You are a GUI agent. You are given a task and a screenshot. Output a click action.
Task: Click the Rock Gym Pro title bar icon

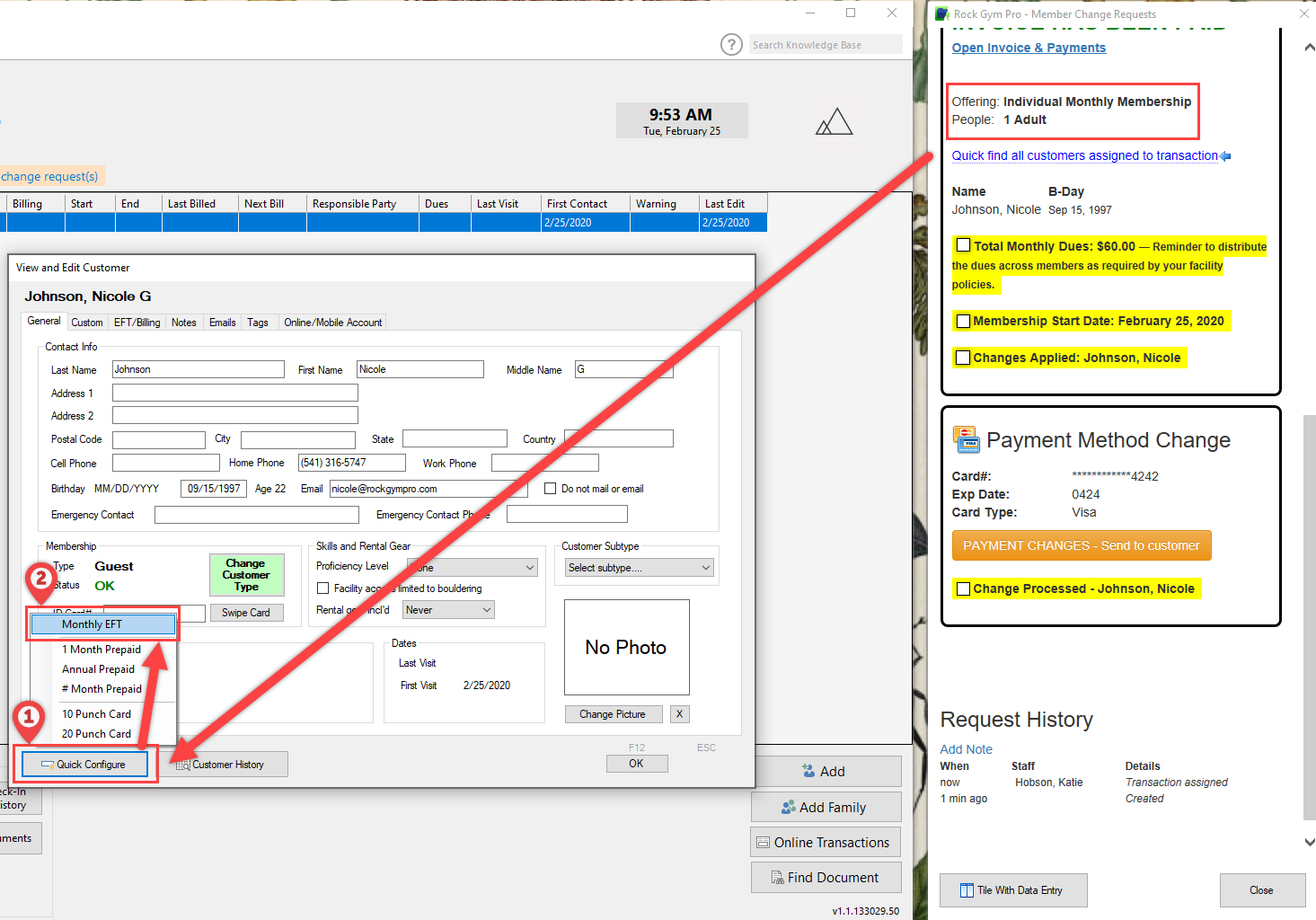(941, 13)
